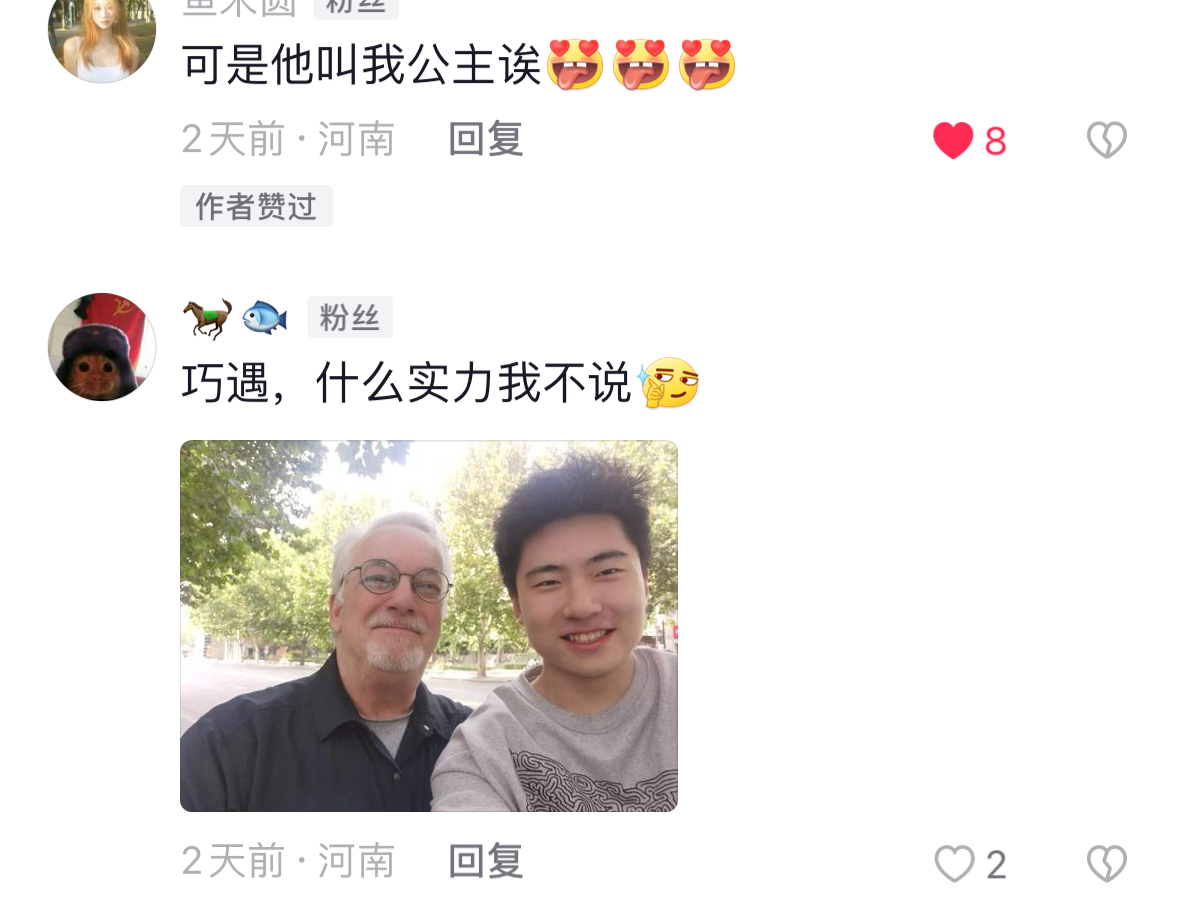1179x917 pixels.
Task: Reply to the 可是他叫我公主诶 comment
Action: pyautogui.click(x=486, y=139)
